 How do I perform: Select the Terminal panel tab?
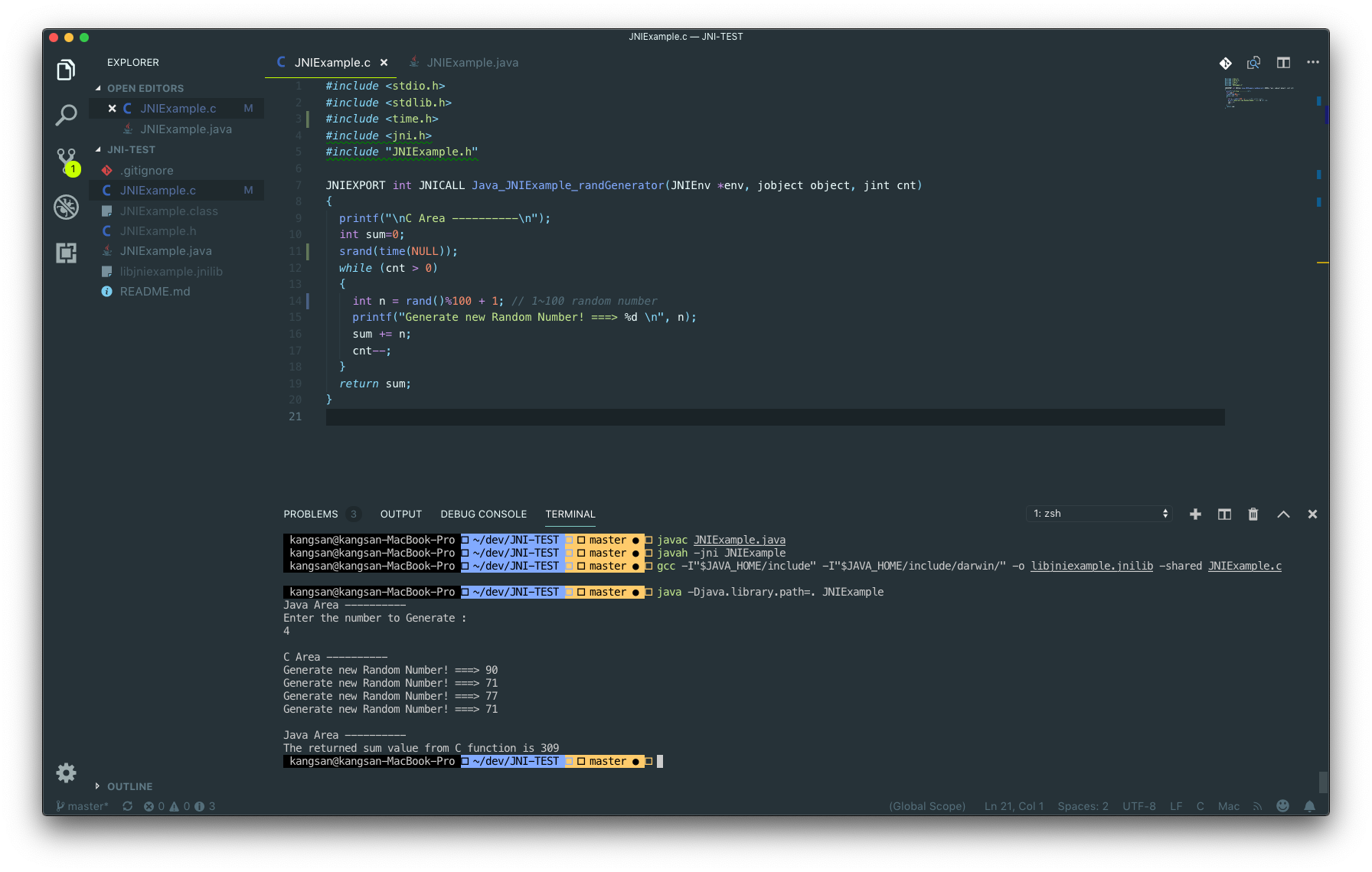(x=570, y=514)
